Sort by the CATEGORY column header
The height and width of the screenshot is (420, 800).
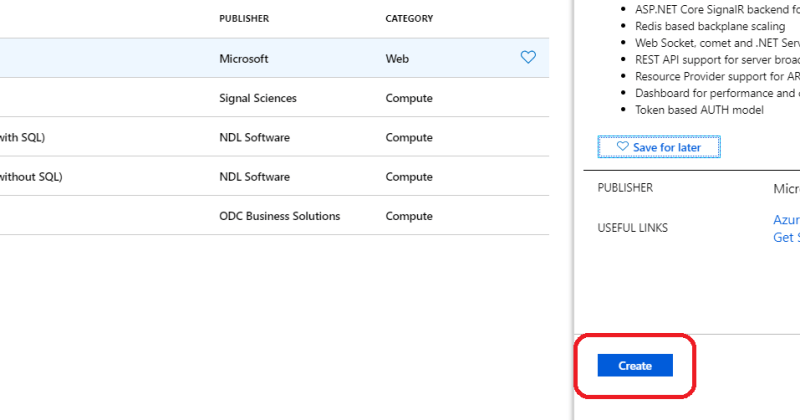[409, 18]
